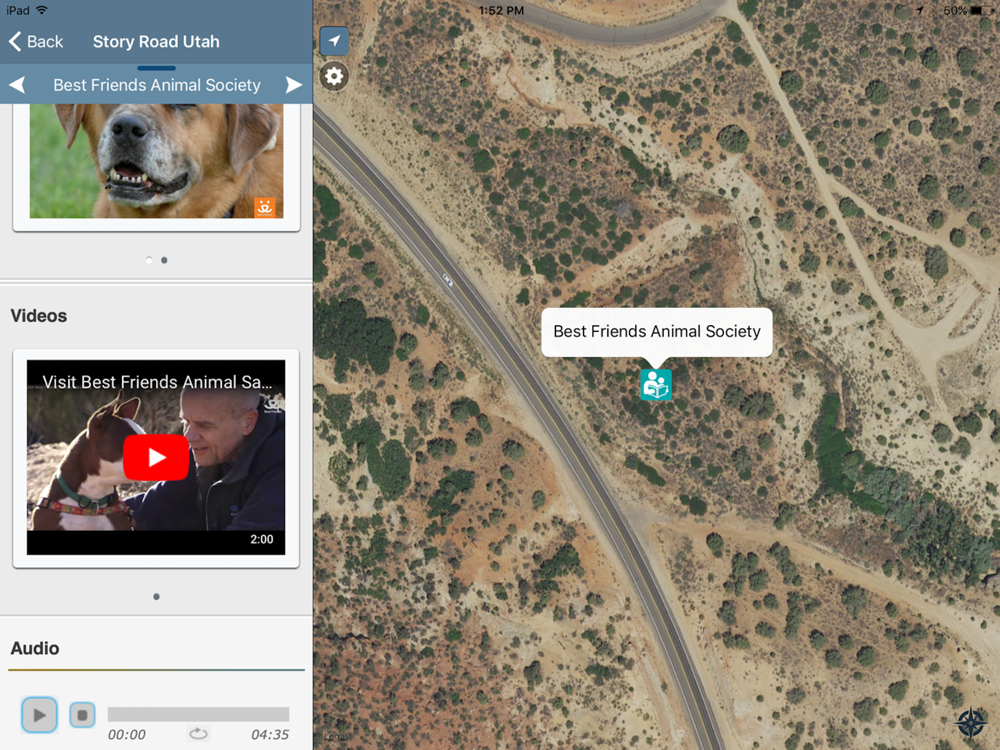This screenshot has height=750, width=1000.
Task: Play the Visit Best Friends YouTube video
Action: point(156,457)
